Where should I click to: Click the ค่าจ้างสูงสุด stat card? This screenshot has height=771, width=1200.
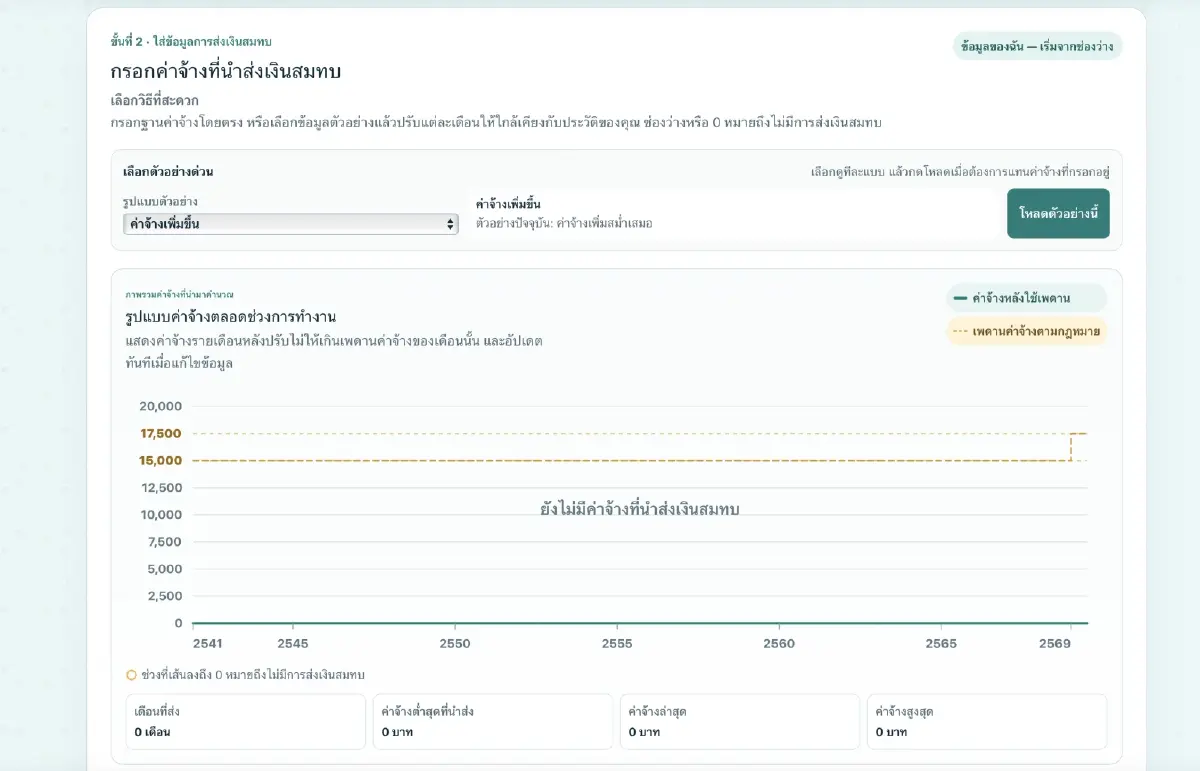987,721
